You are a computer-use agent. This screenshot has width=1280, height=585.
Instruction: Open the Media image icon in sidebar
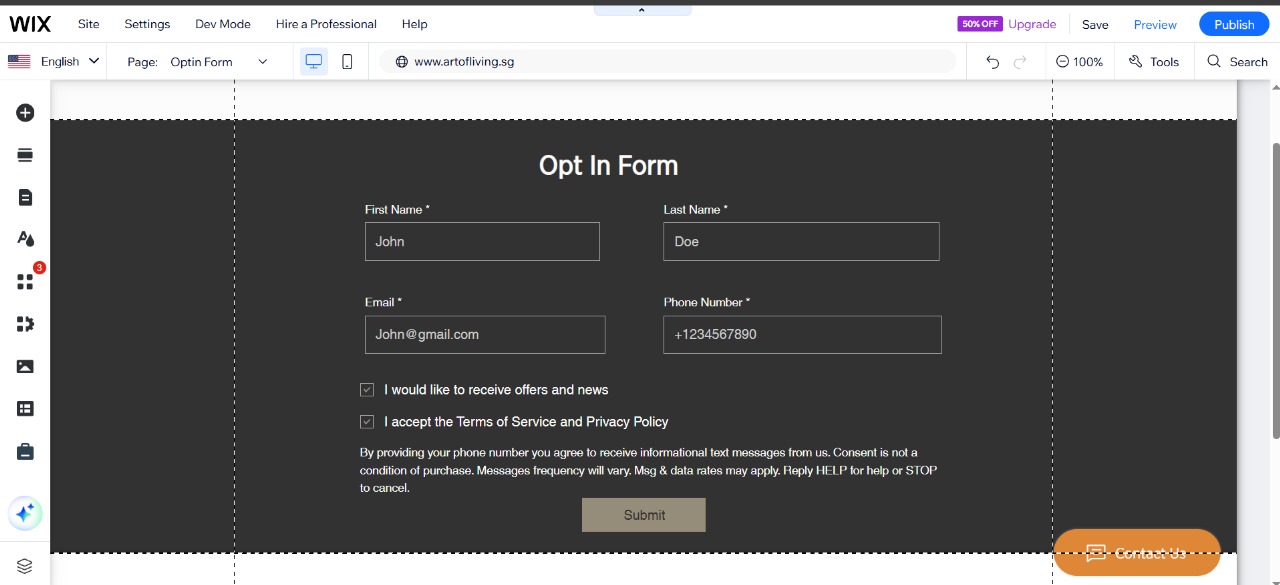(25, 366)
